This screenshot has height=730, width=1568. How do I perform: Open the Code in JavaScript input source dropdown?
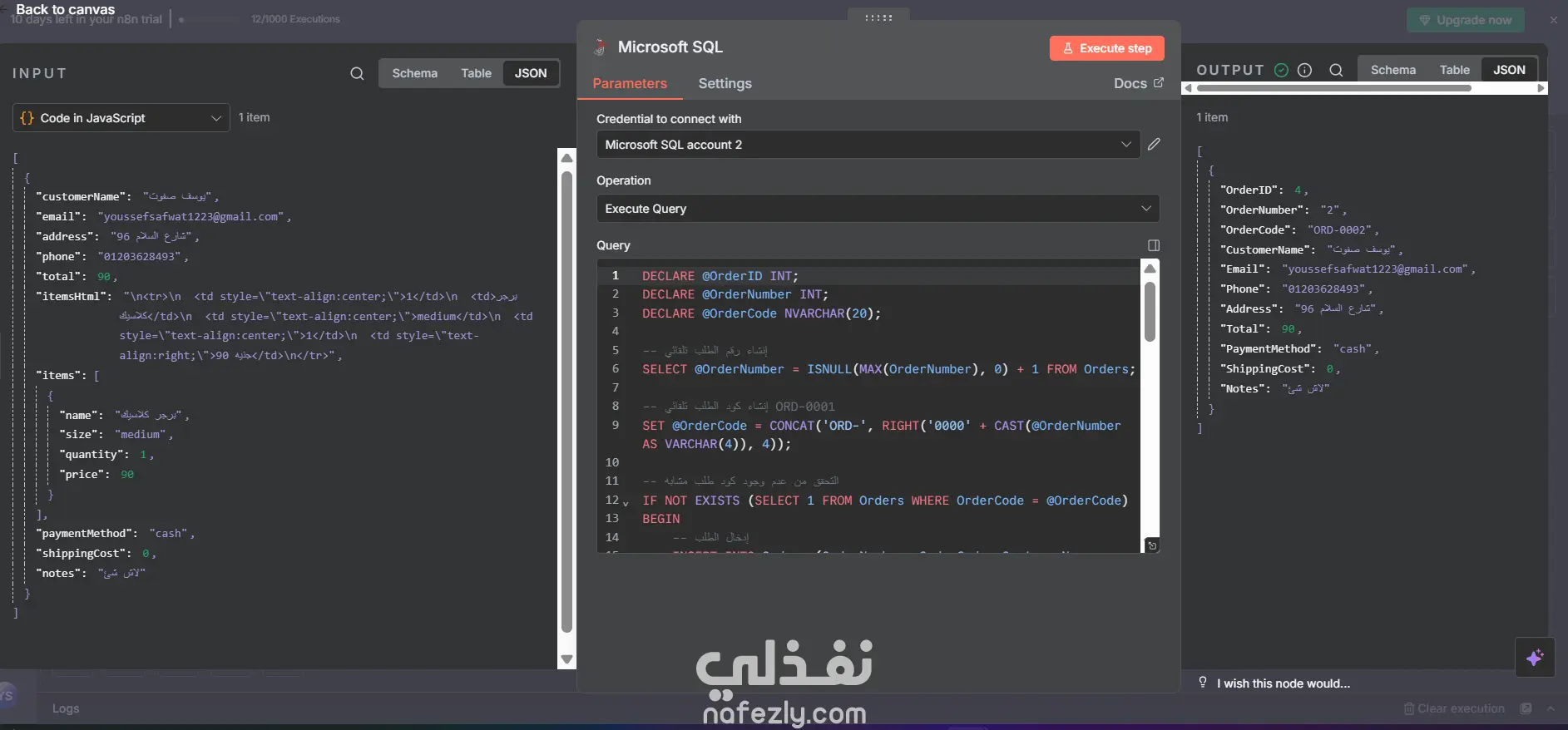click(x=121, y=118)
